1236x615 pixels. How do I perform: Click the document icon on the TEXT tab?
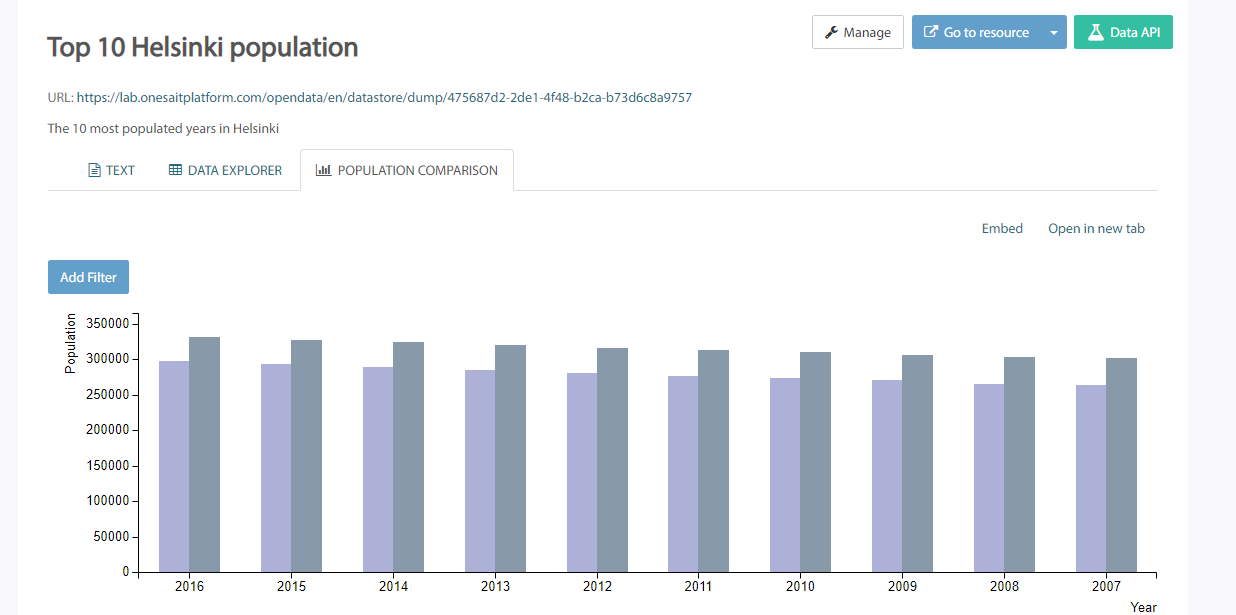click(x=94, y=170)
